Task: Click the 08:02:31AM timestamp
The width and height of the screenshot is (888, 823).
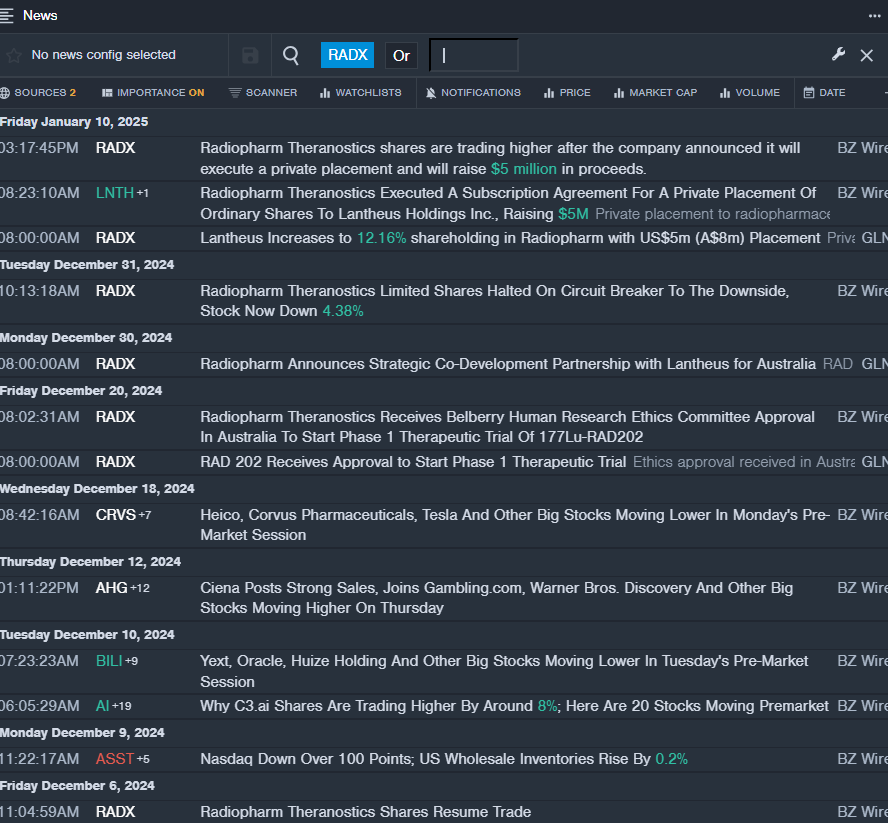Action: [40, 417]
